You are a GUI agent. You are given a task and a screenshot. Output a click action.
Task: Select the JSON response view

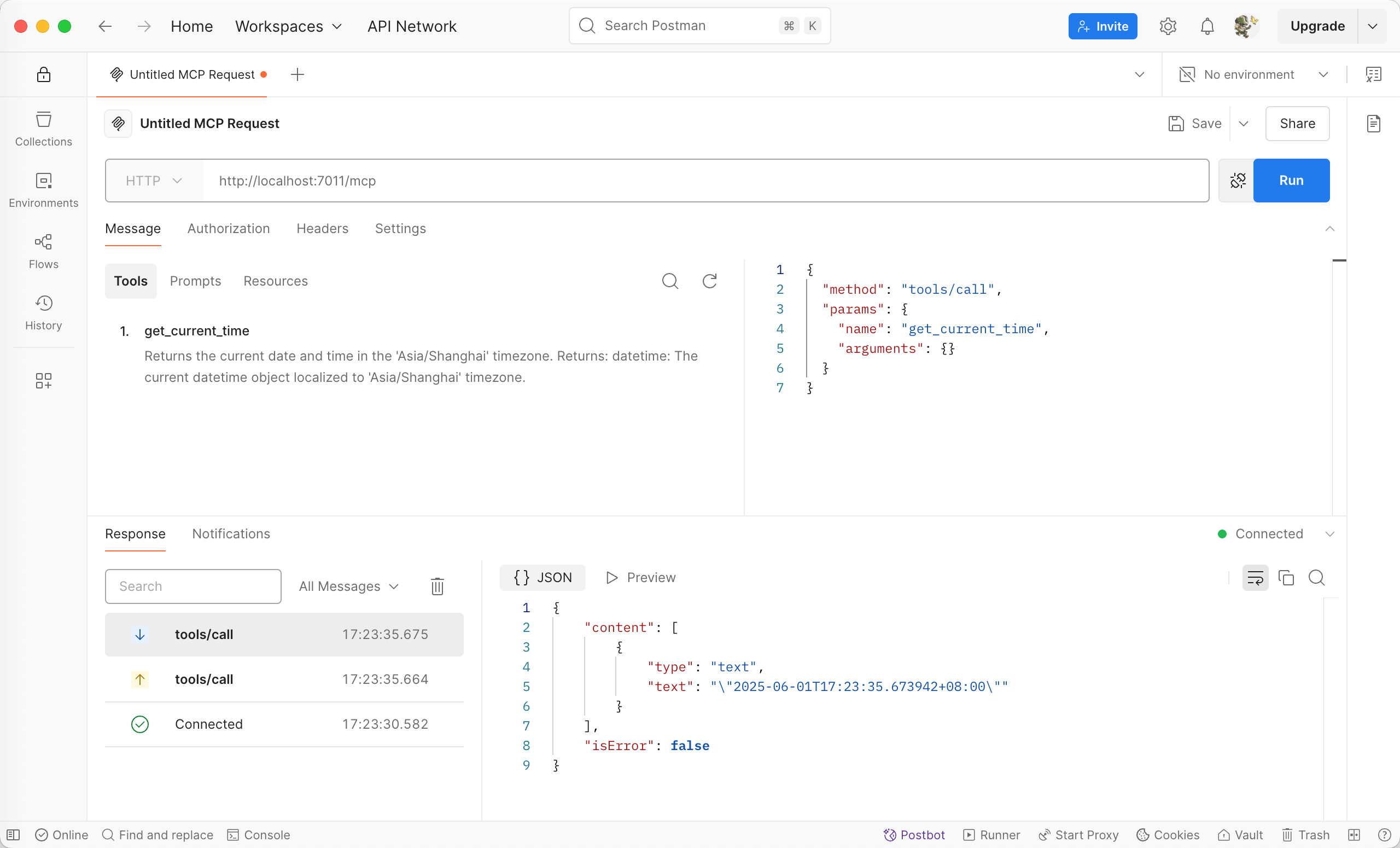[542, 577]
